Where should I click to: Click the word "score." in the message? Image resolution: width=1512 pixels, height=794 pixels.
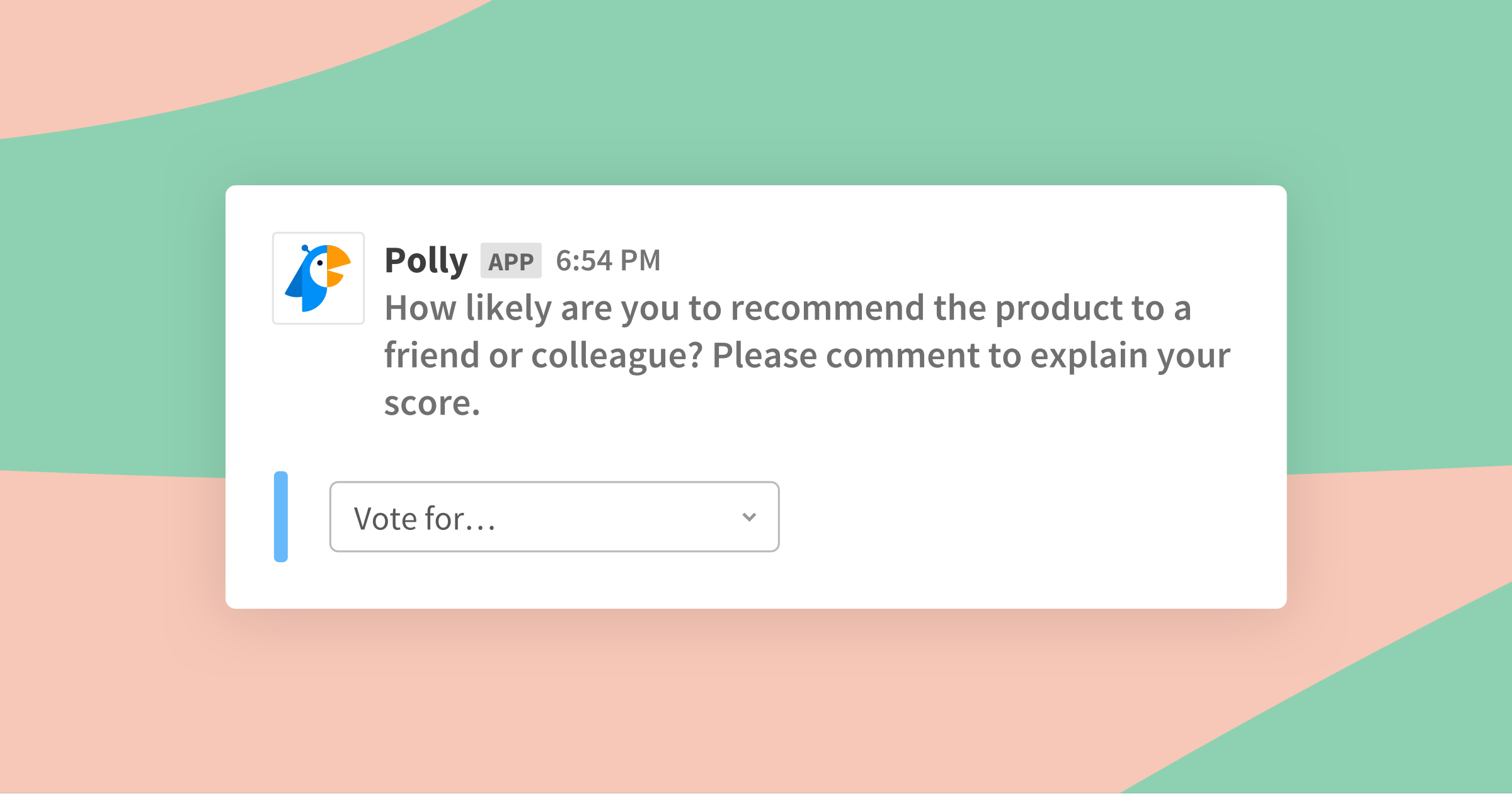(432, 403)
